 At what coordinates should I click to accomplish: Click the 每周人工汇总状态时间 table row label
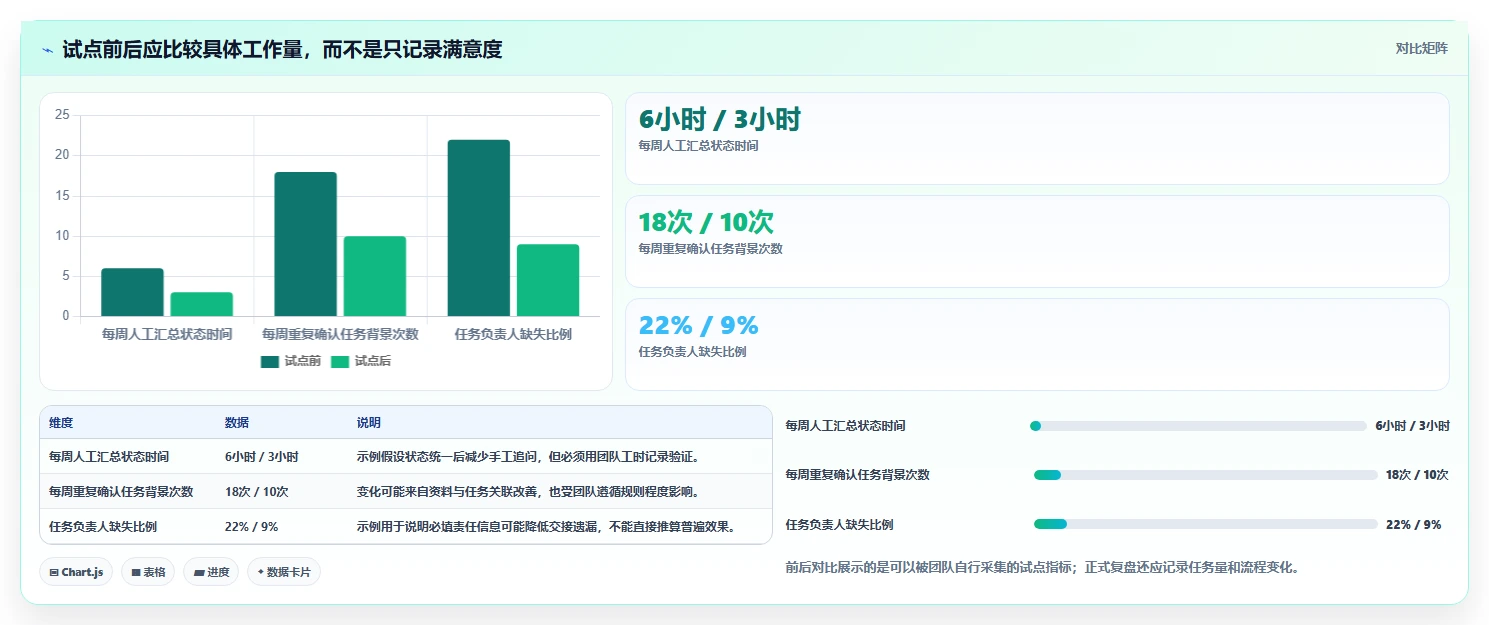coord(109,457)
